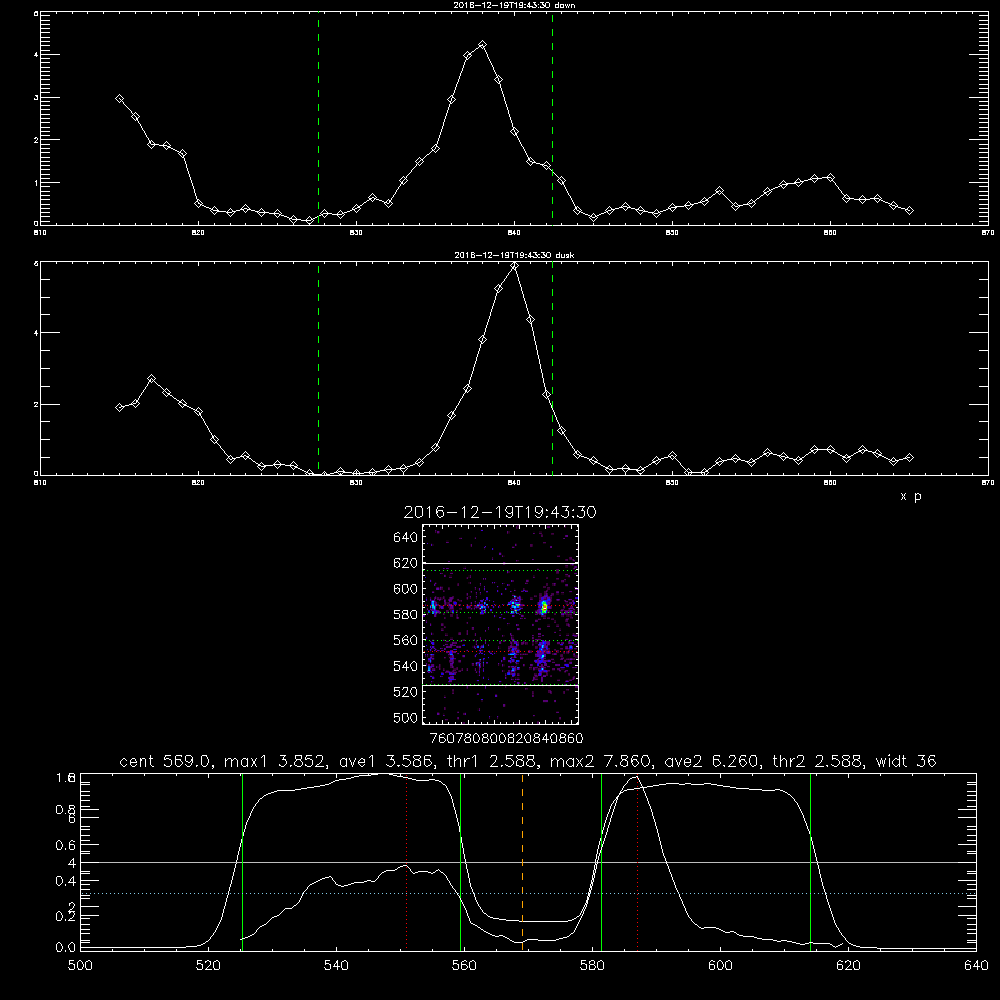Click the left green dashed line in the dawn plot
The width and height of the screenshot is (1000, 1000).
(x=318, y=118)
